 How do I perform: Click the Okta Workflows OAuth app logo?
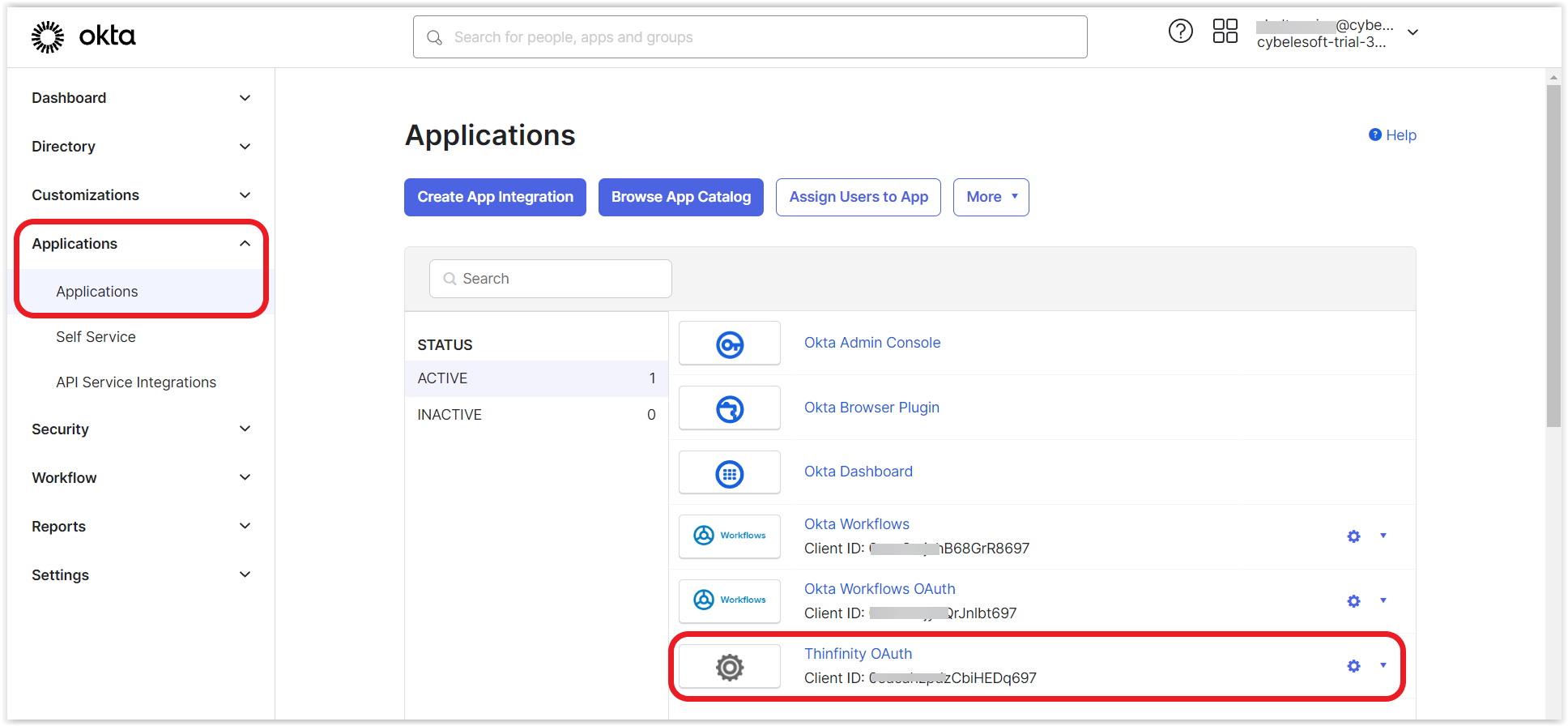(730, 601)
